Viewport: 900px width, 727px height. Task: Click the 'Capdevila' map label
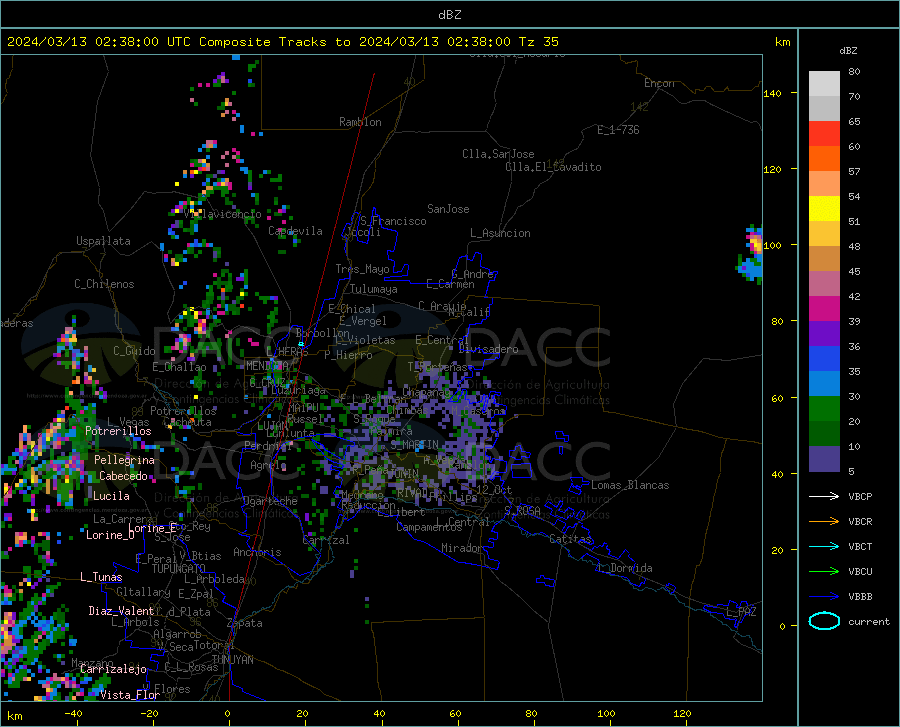point(295,231)
